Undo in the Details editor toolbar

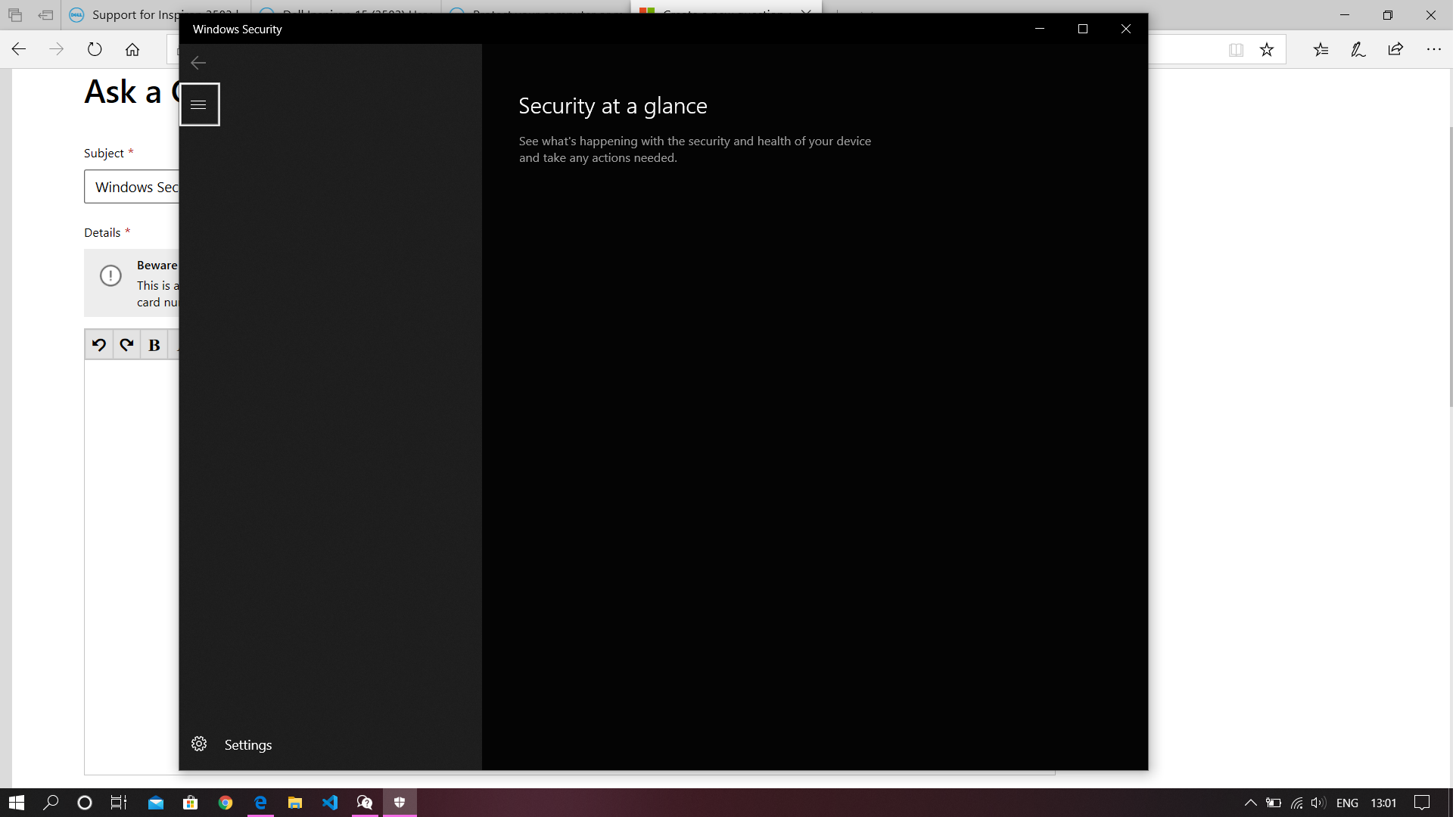click(99, 345)
